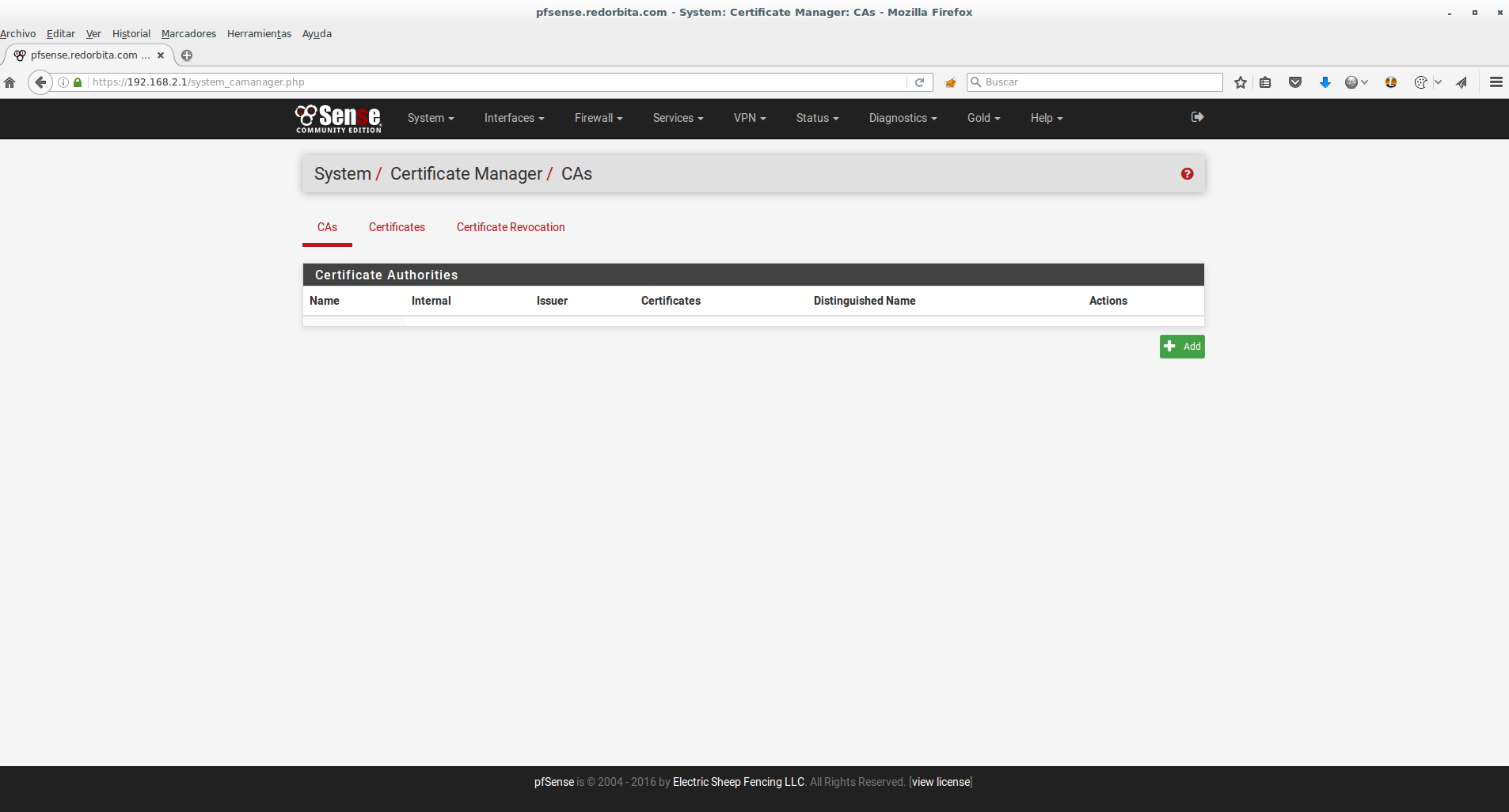Switch to the Certificate Revocation tab

(511, 227)
